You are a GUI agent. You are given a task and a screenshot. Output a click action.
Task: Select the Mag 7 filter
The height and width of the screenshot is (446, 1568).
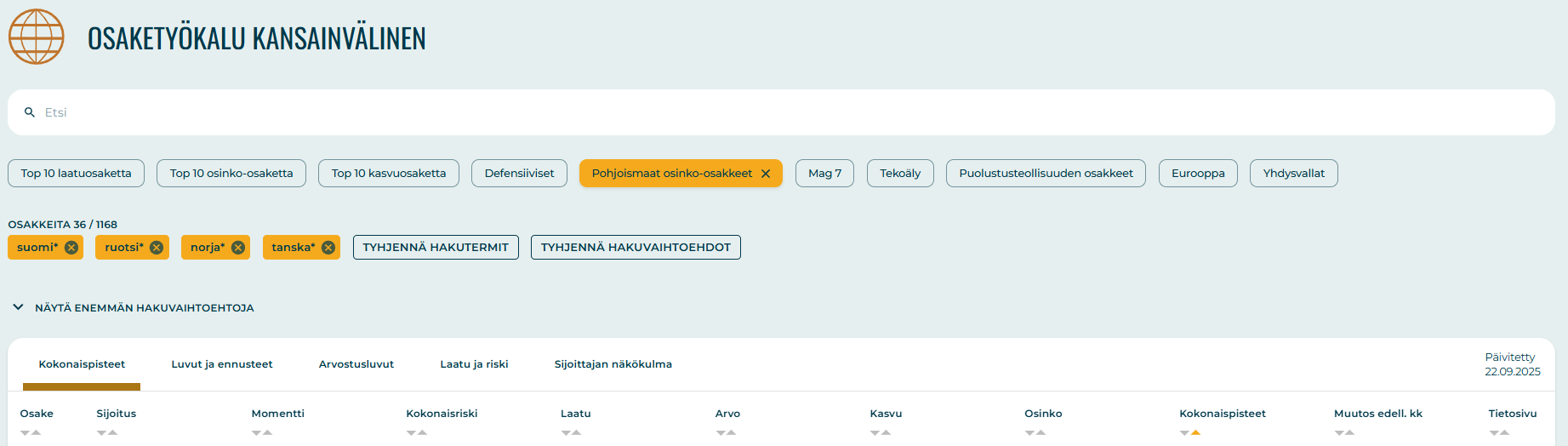824,174
